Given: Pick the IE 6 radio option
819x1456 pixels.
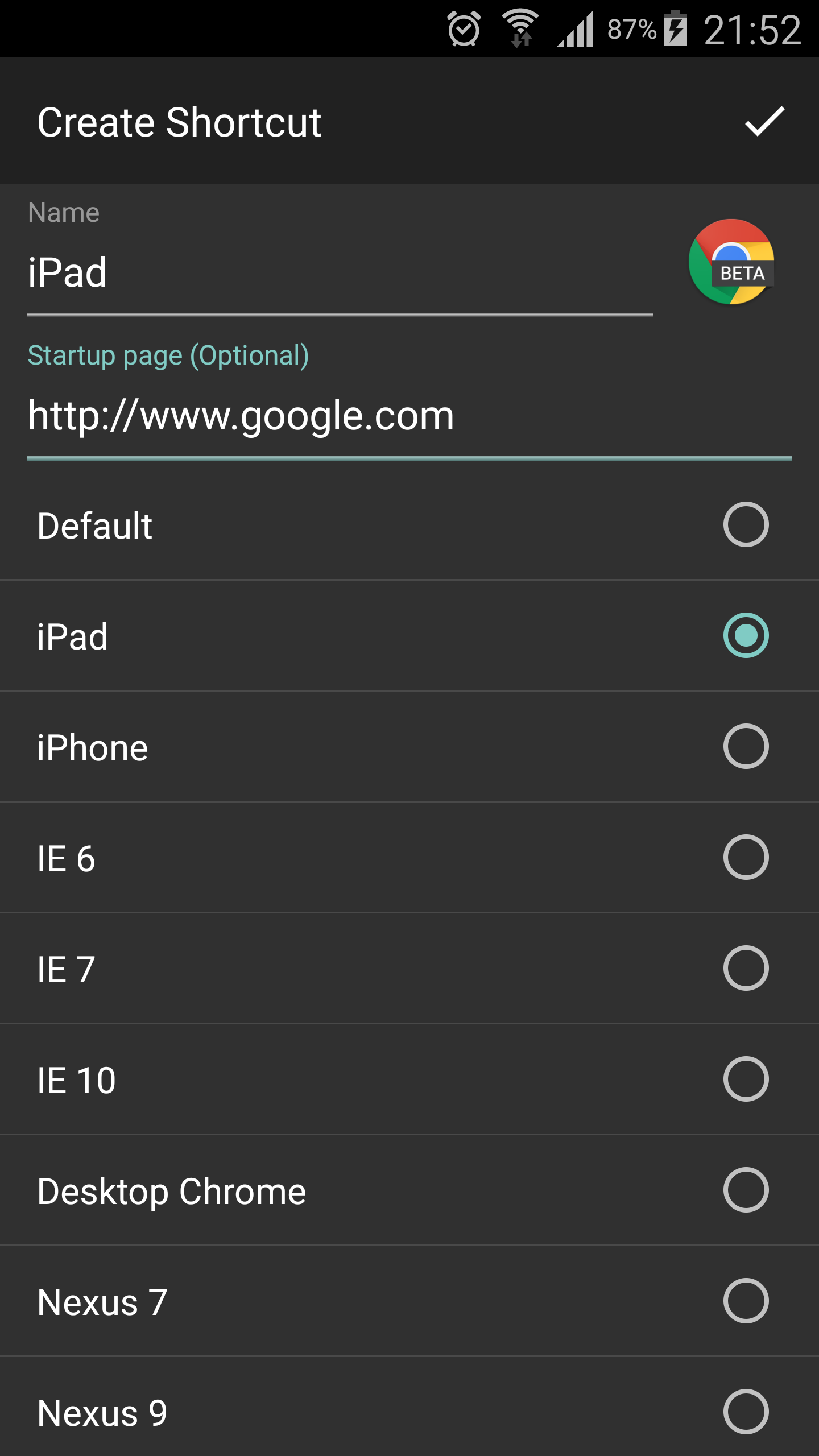Looking at the screenshot, I should [746, 857].
